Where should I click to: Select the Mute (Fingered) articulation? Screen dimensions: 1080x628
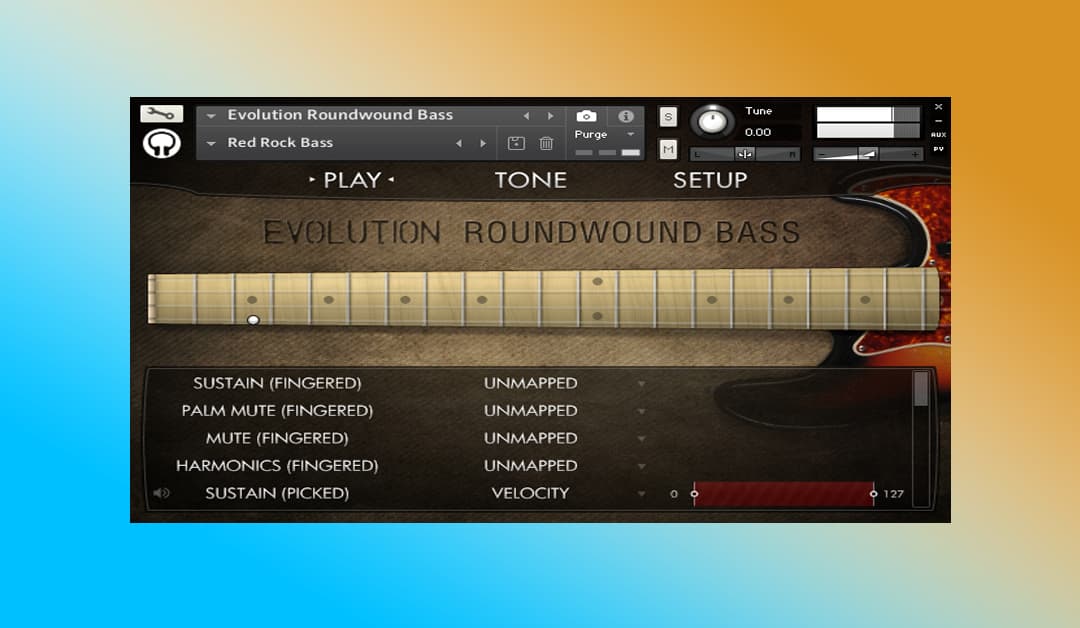point(277,438)
